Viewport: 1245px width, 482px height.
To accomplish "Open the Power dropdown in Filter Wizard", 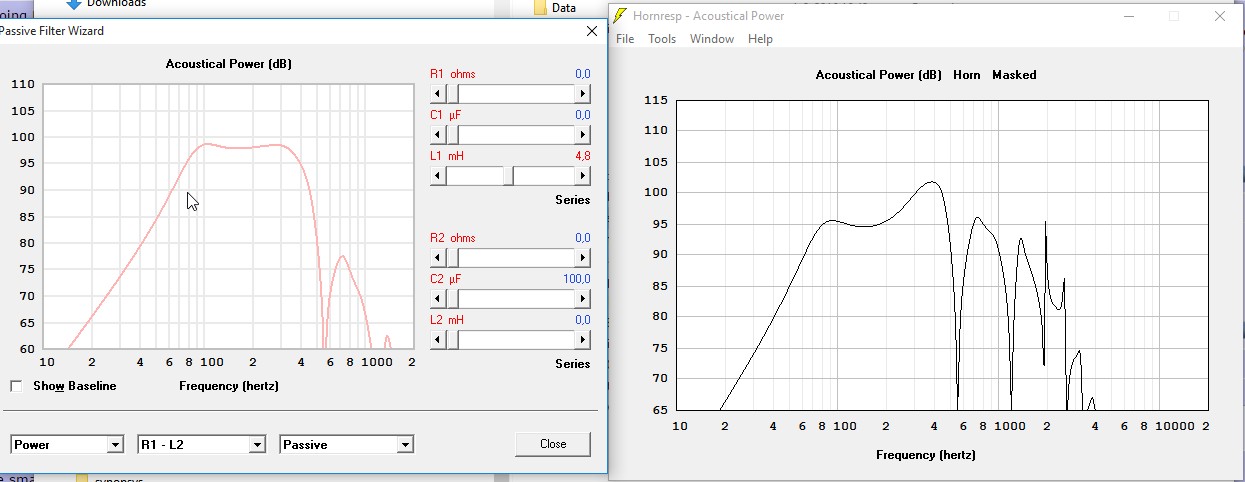I will tap(67, 444).
